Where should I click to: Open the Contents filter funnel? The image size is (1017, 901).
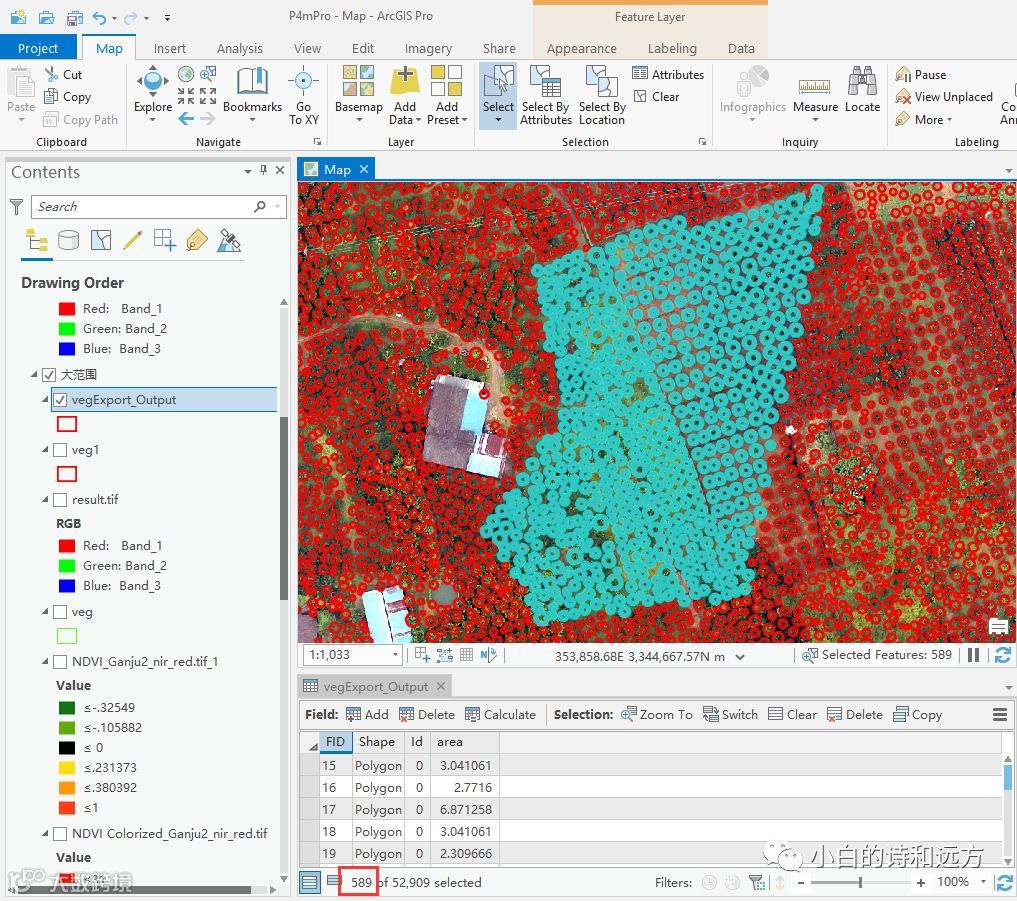(17, 207)
